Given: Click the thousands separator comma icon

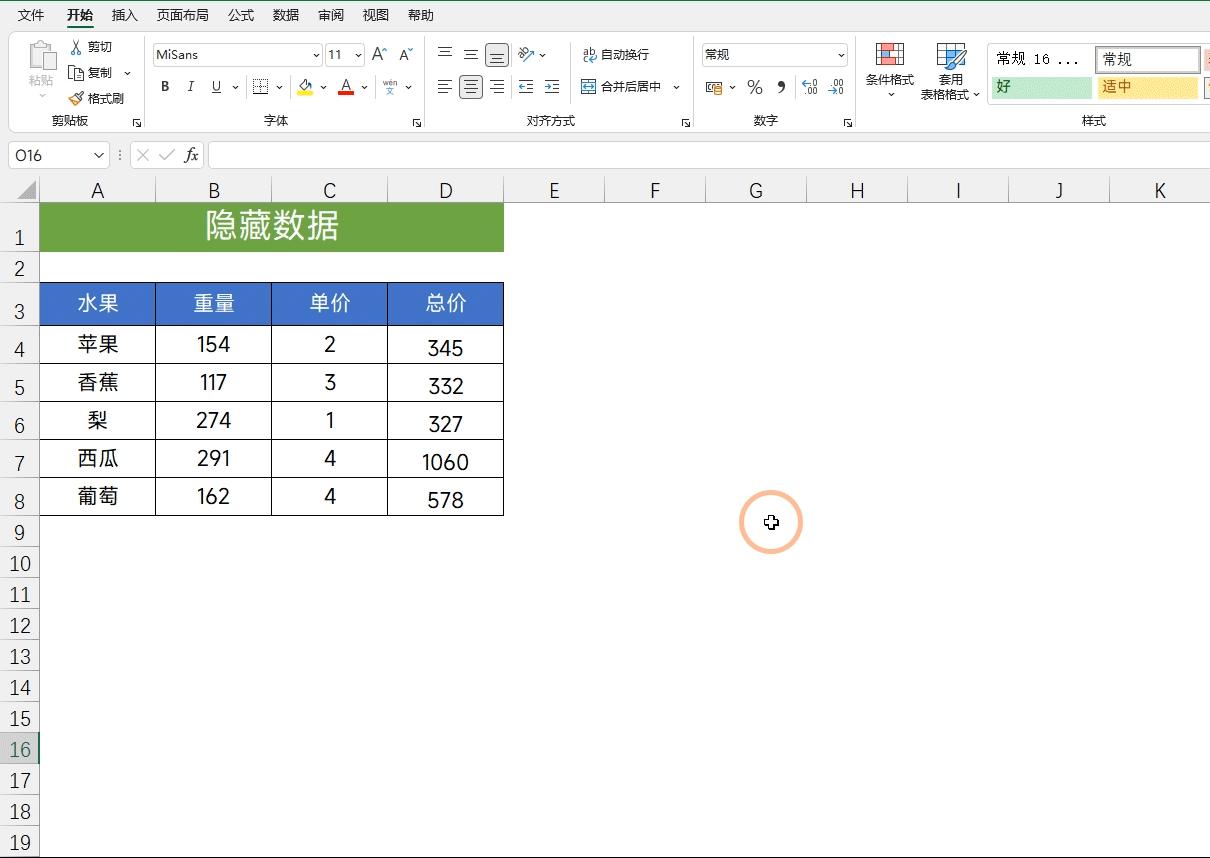Looking at the screenshot, I should click(x=781, y=87).
